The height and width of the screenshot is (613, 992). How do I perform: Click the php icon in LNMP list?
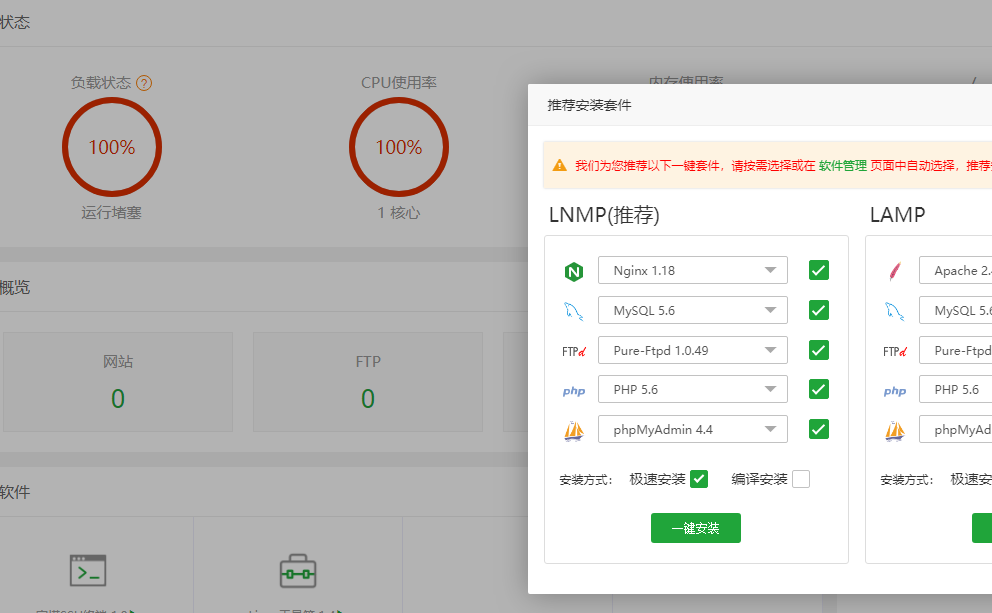coord(574,391)
